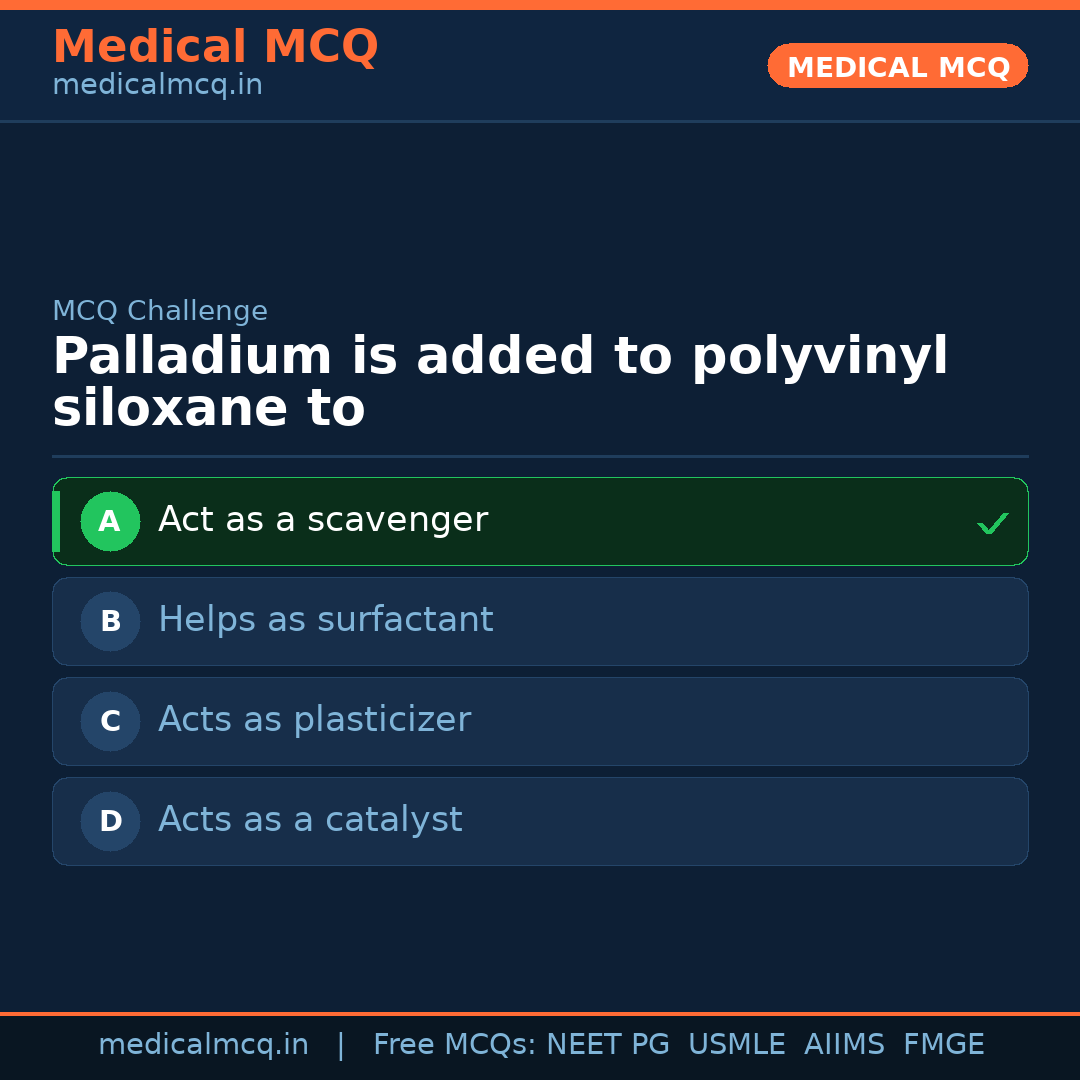Click the question text about Palladium
The height and width of the screenshot is (1080, 1080).
[x=500, y=383]
